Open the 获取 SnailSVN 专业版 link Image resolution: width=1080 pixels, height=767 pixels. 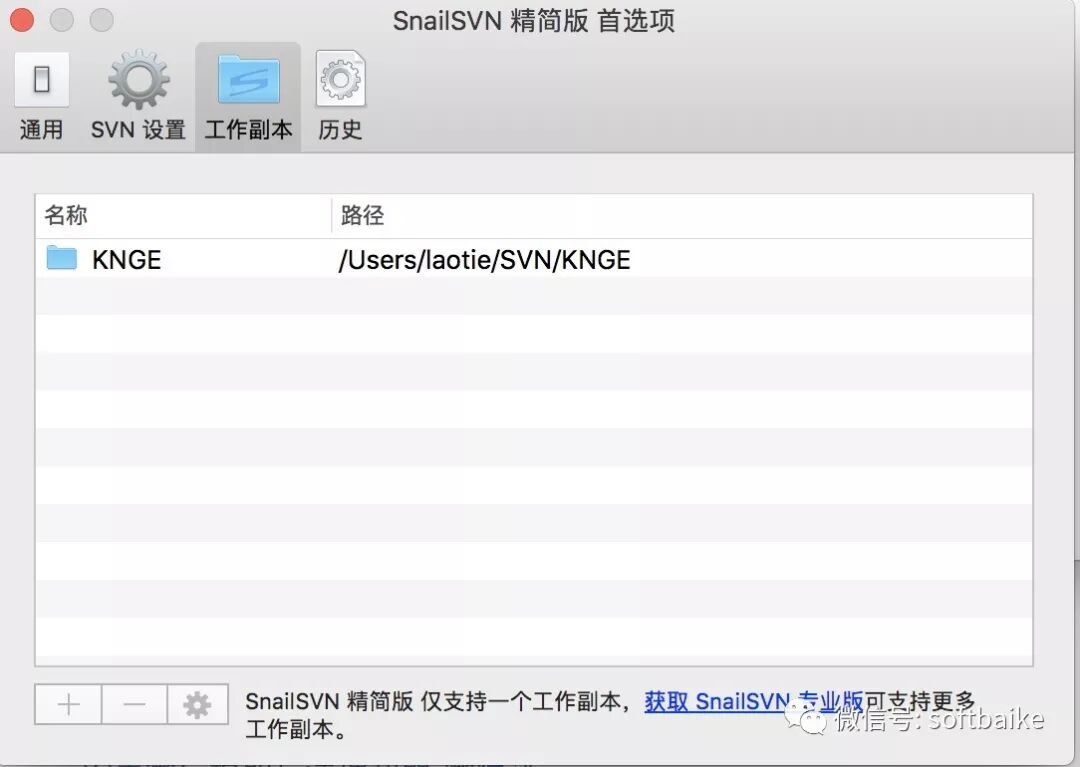pyautogui.click(x=754, y=702)
